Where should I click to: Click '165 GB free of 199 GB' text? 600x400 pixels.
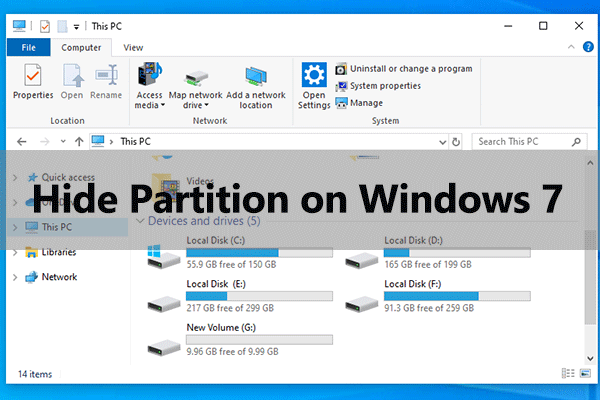[428, 264]
